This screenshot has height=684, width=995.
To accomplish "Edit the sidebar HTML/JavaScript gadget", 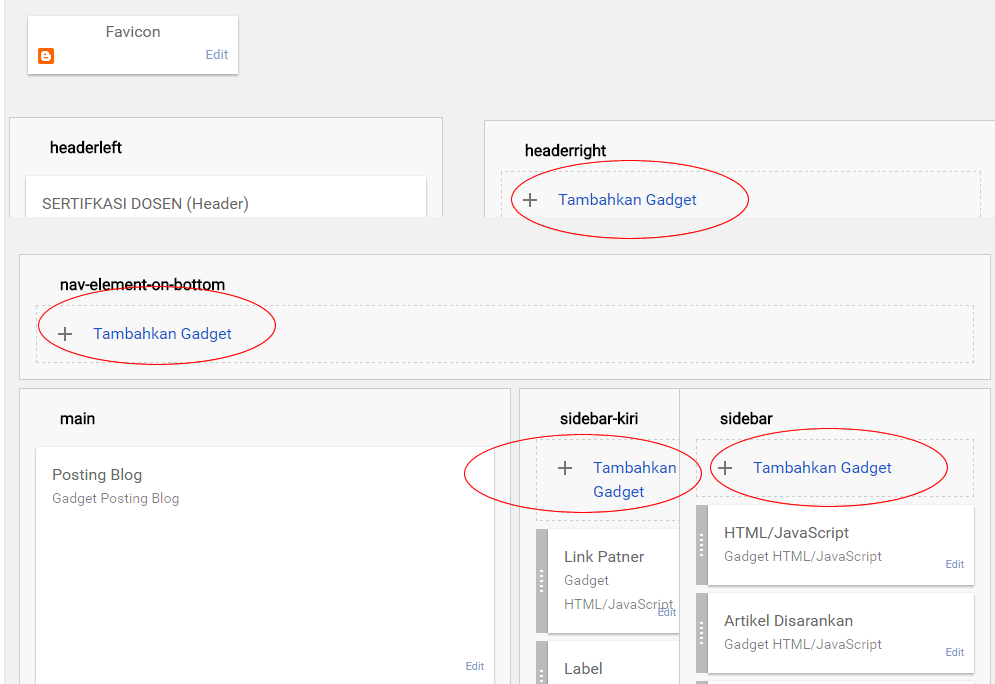I will coord(955,564).
